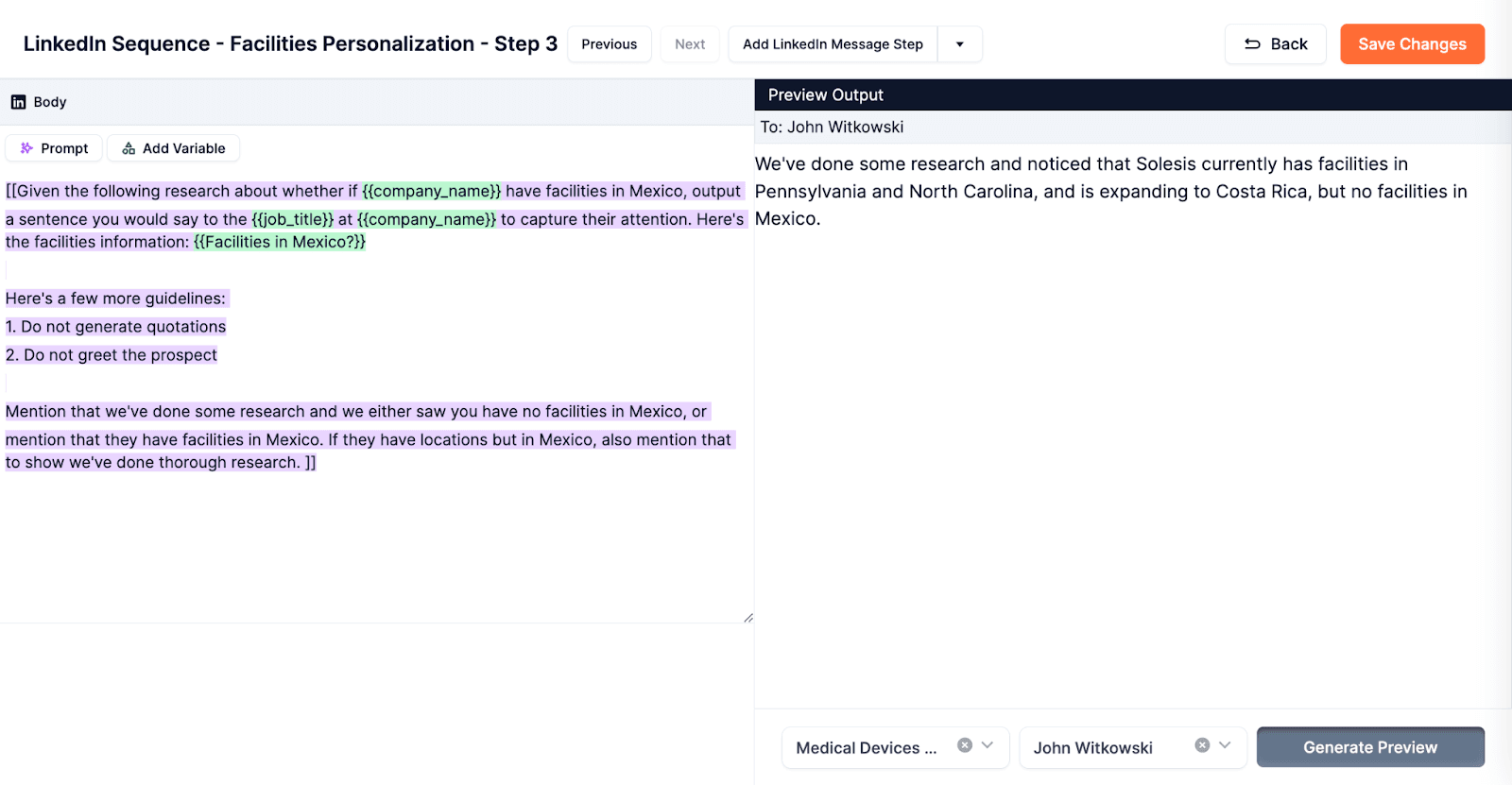Grab the editor resize handle
Image resolution: width=1512 pixels, height=785 pixels.
pos(747,618)
